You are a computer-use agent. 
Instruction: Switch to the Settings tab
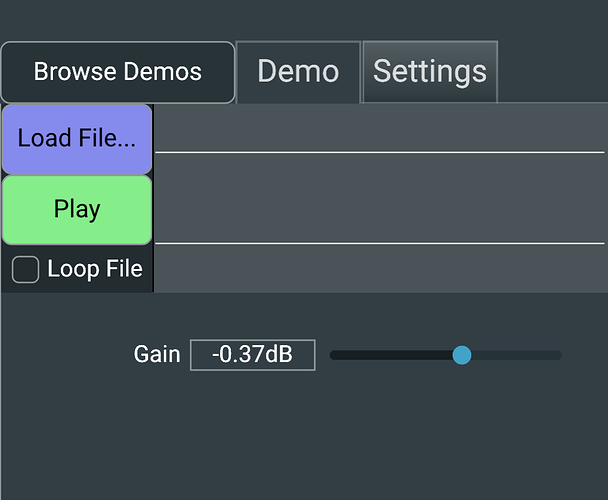coord(430,72)
